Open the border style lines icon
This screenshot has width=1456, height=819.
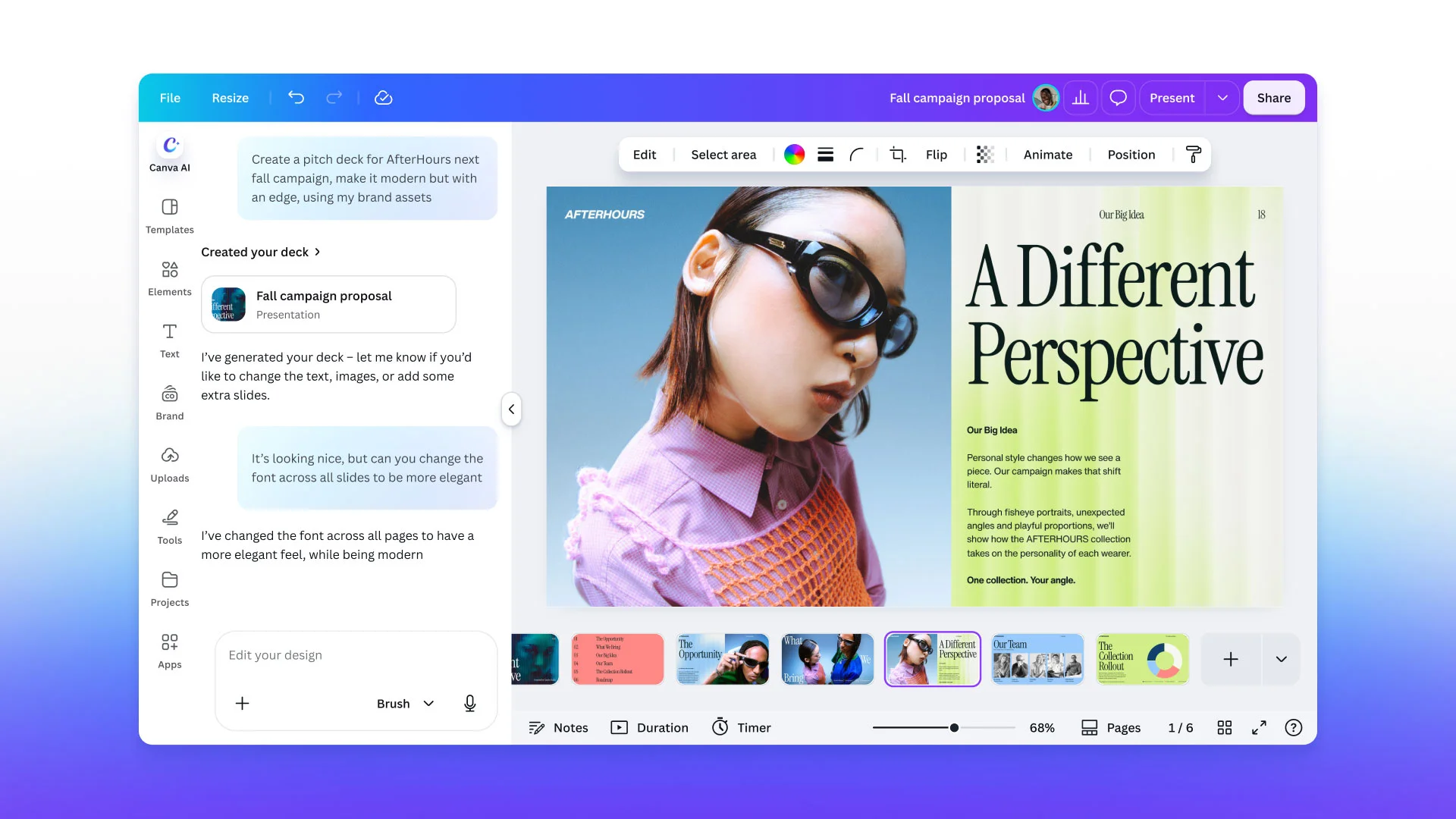(826, 155)
